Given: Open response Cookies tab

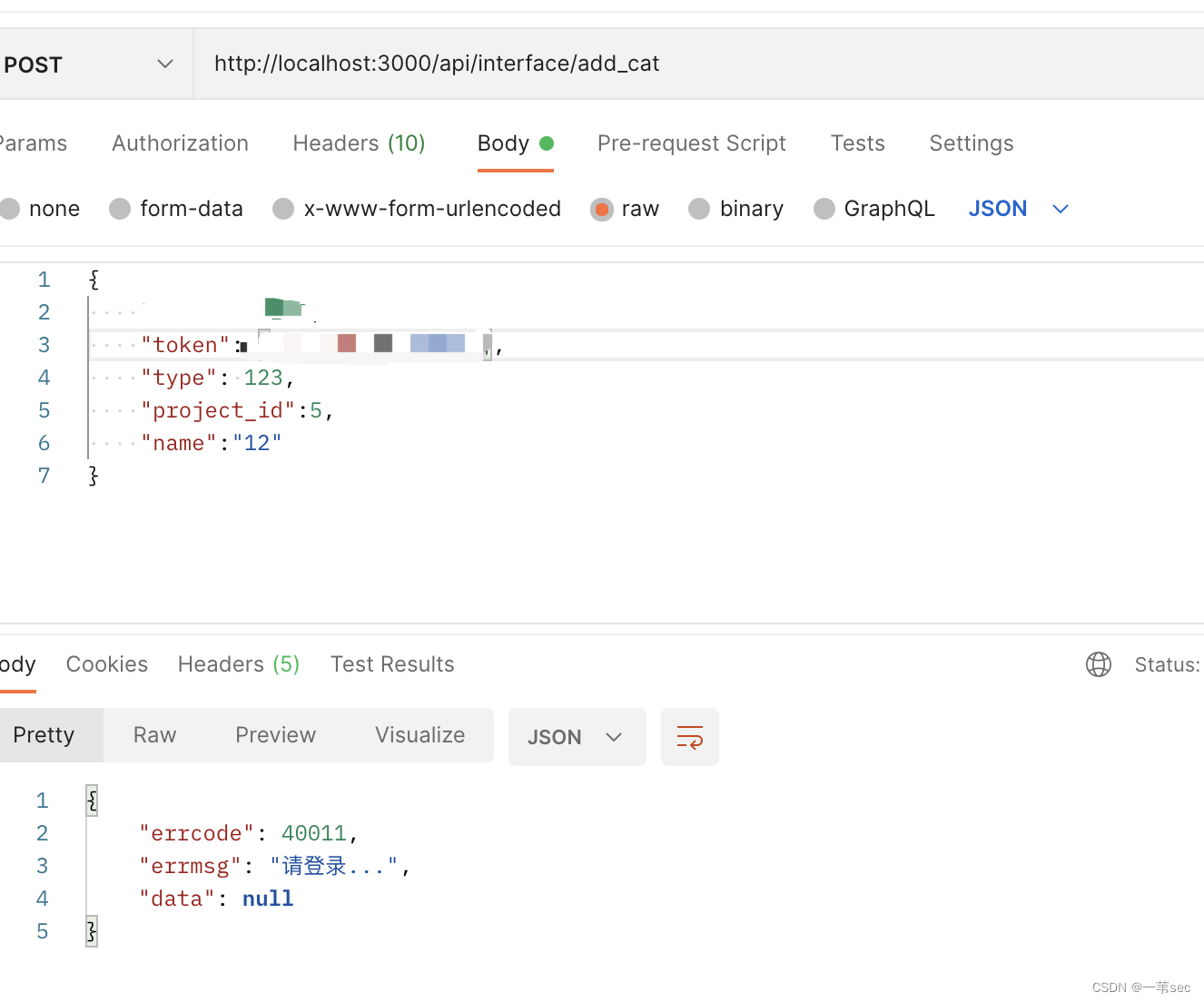Looking at the screenshot, I should (106, 664).
